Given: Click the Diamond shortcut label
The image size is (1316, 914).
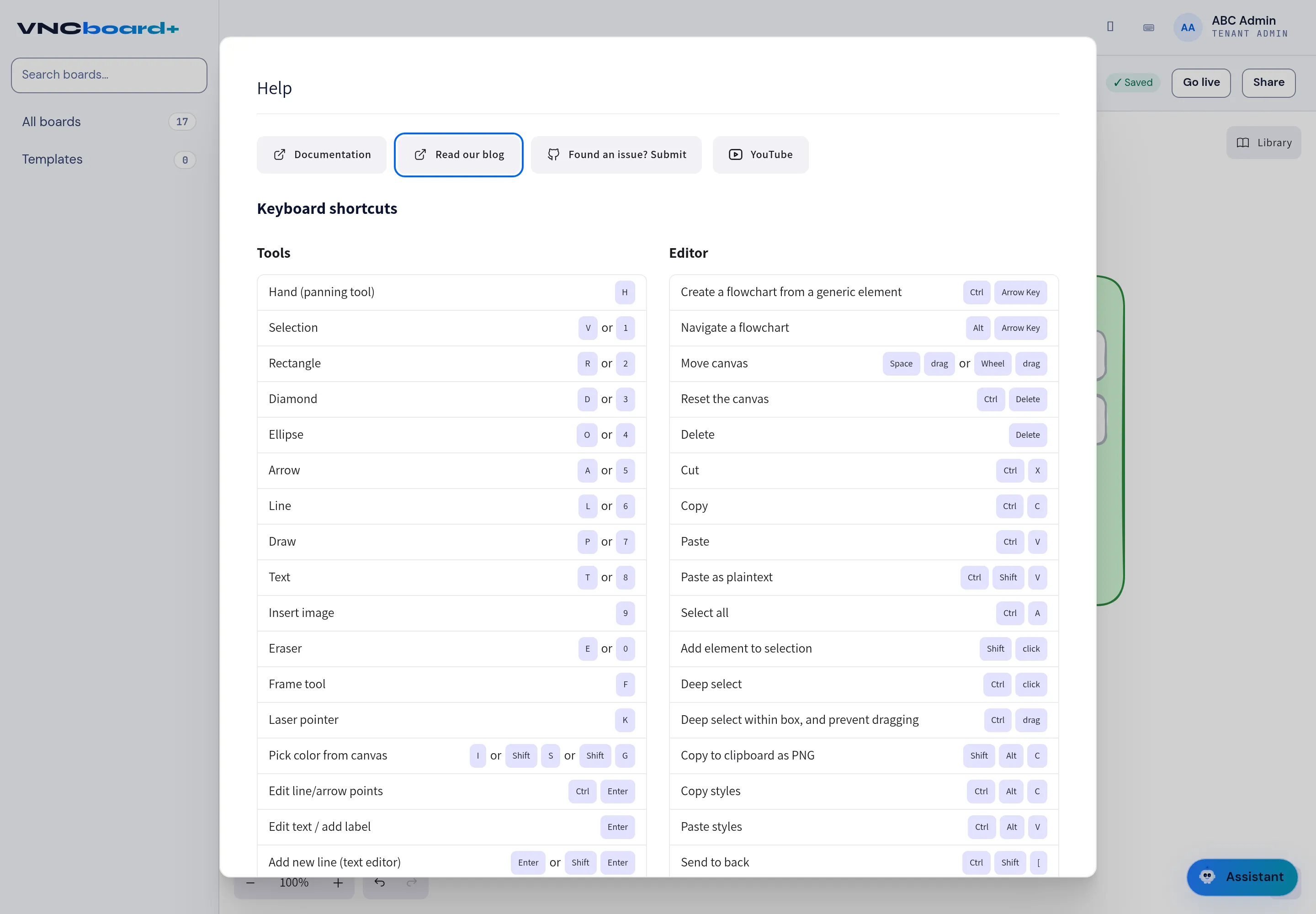Looking at the screenshot, I should (292, 399).
